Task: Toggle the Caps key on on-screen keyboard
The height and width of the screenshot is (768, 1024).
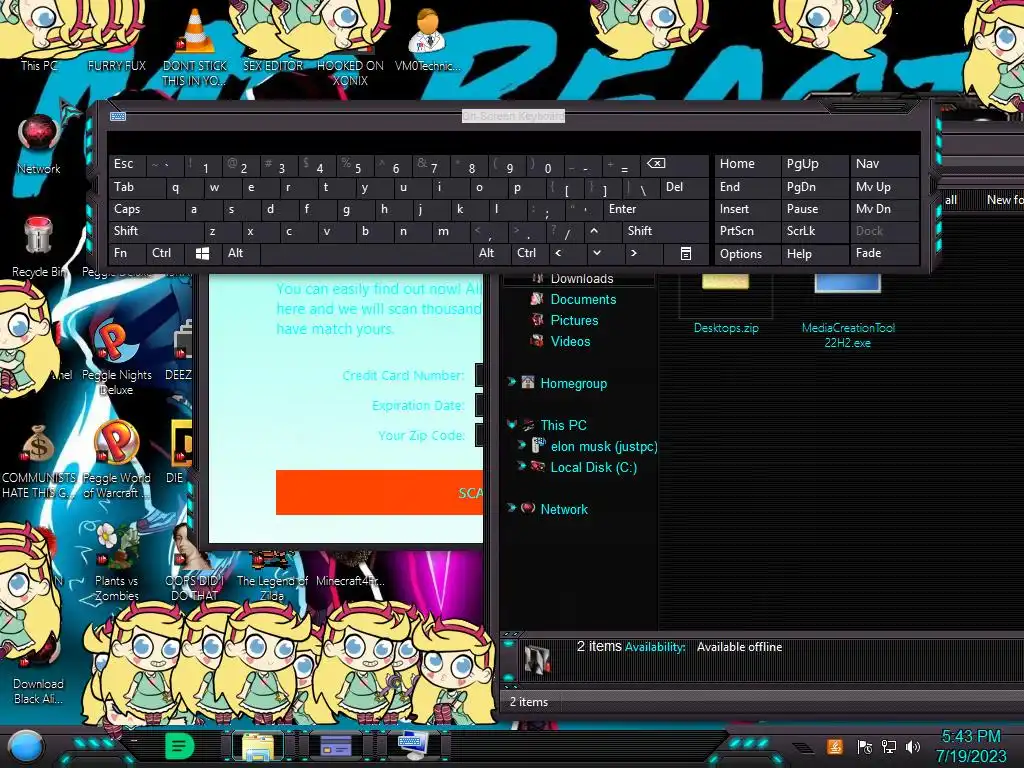Action: (x=146, y=209)
